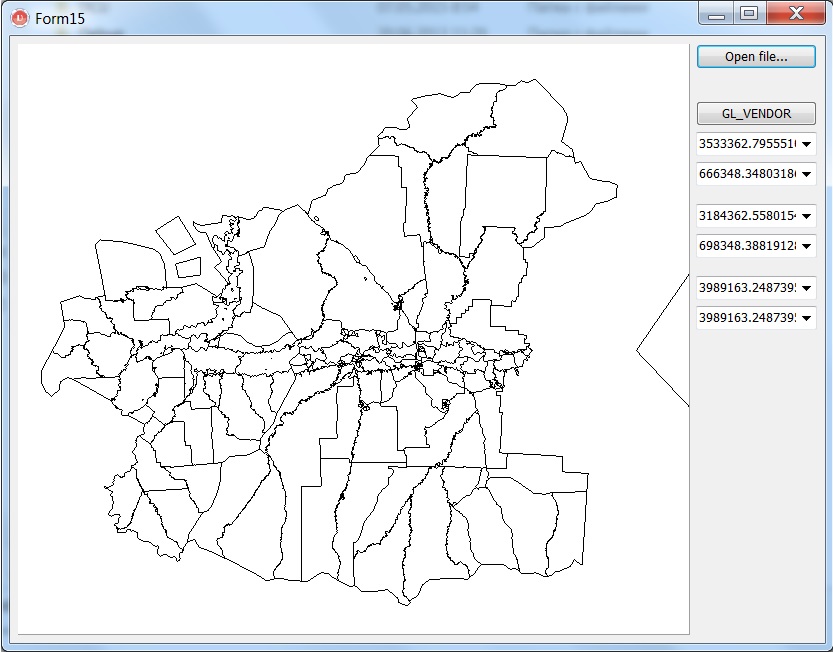
Task: Click the Form15 application icon in title bar
Action: 19,18
